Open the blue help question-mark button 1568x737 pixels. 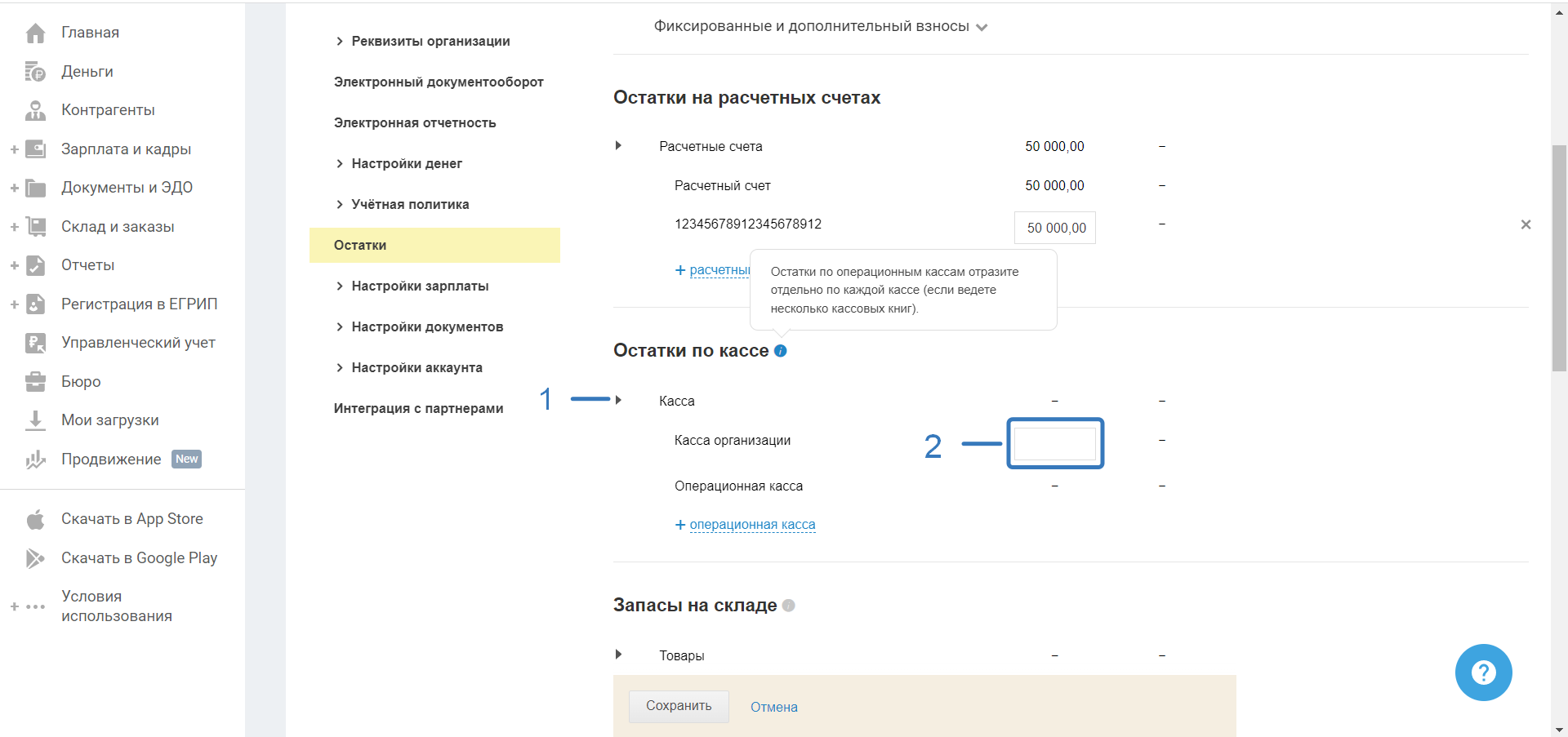(x=1483, y=673)
